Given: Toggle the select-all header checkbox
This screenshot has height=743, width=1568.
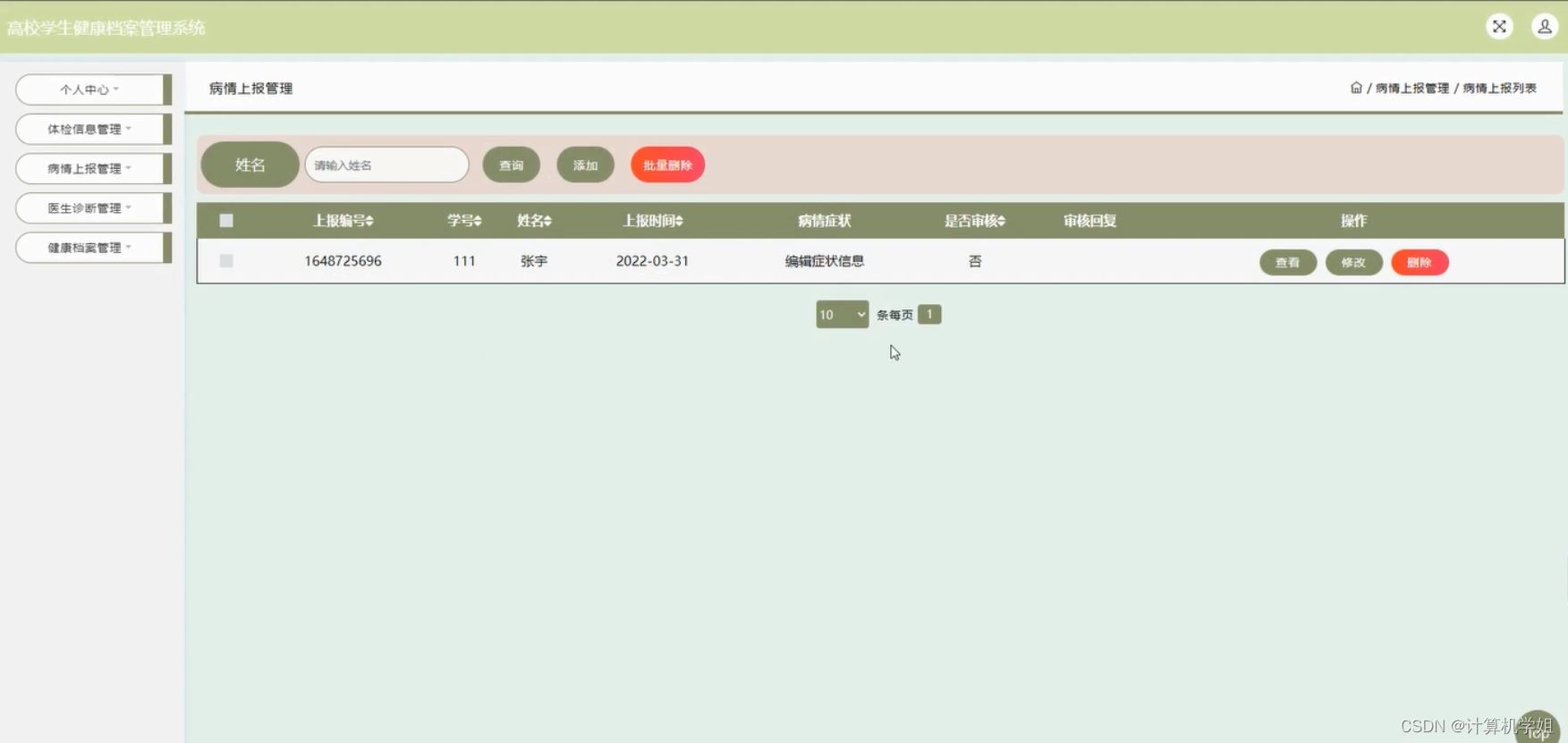Looking at the screenshot, I should pyautogui.click(x=226, y=221).
